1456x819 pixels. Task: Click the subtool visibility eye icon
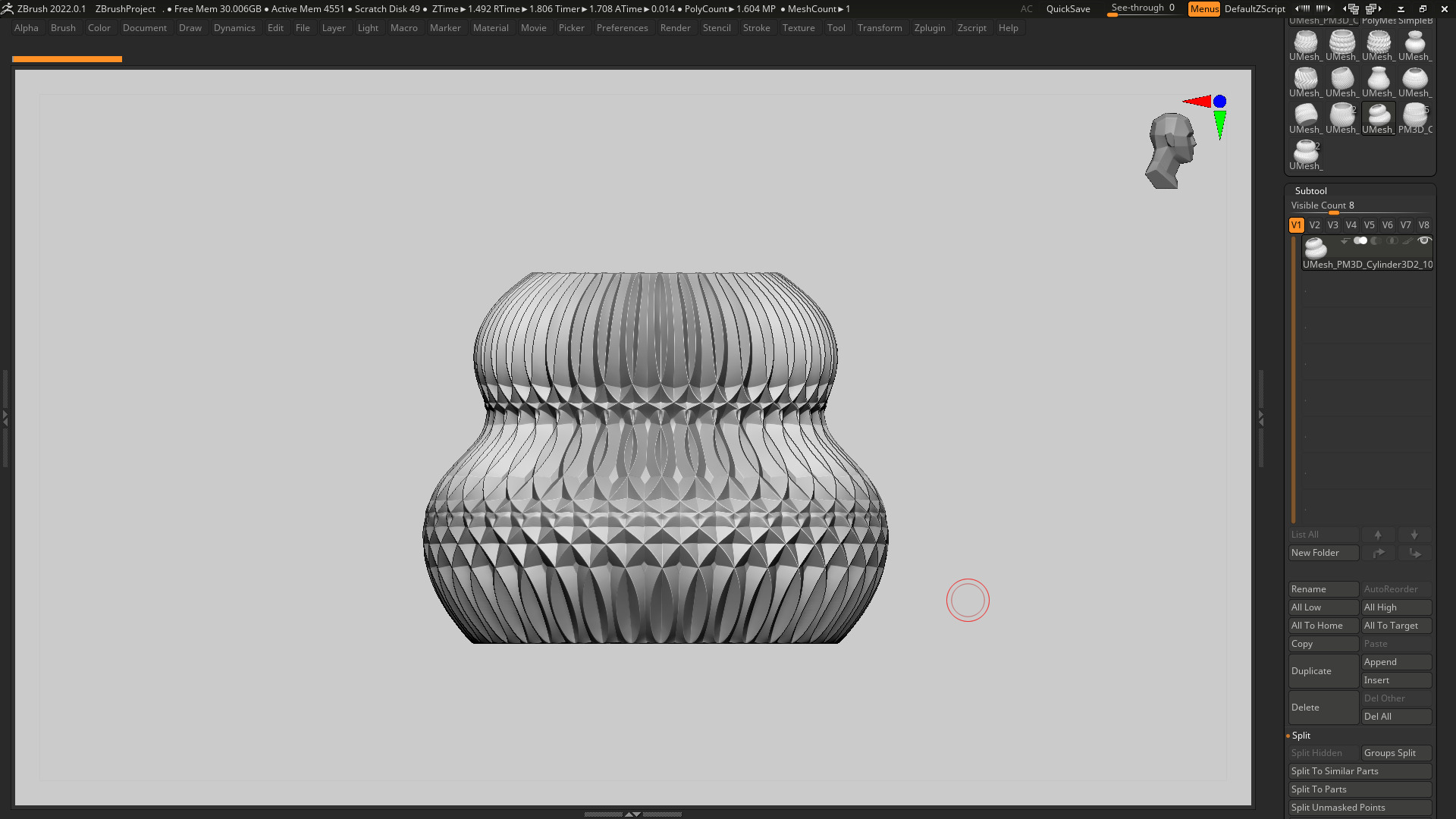(x=1423, y=241)
